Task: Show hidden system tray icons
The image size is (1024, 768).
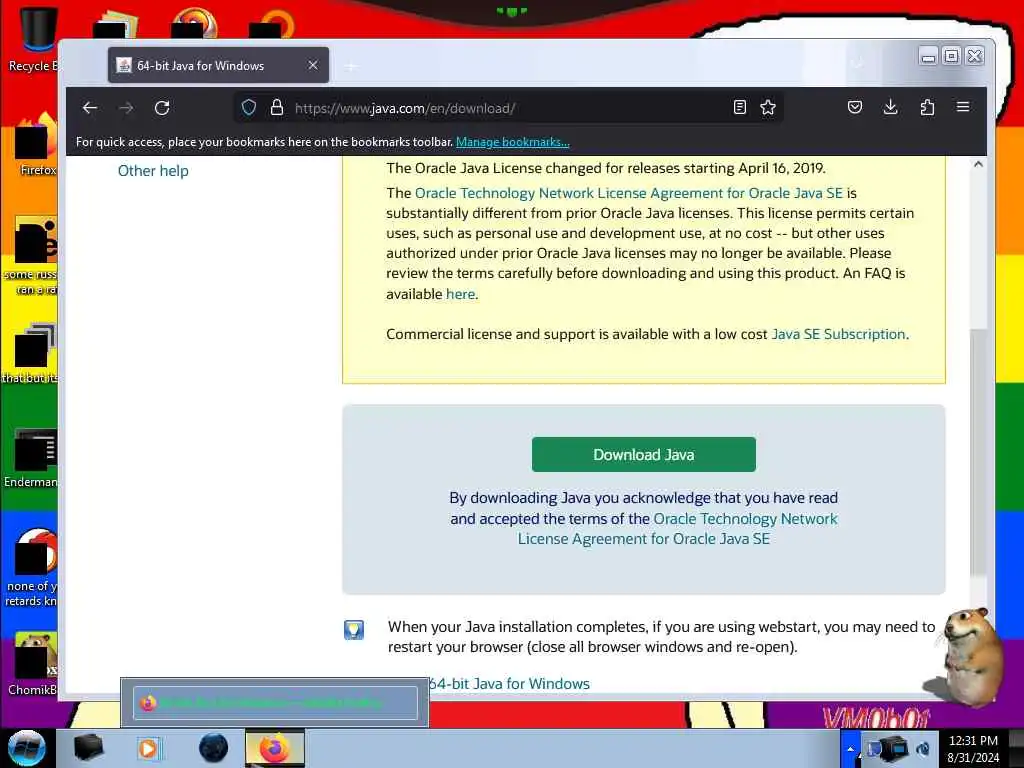Action: pos(850,748)
